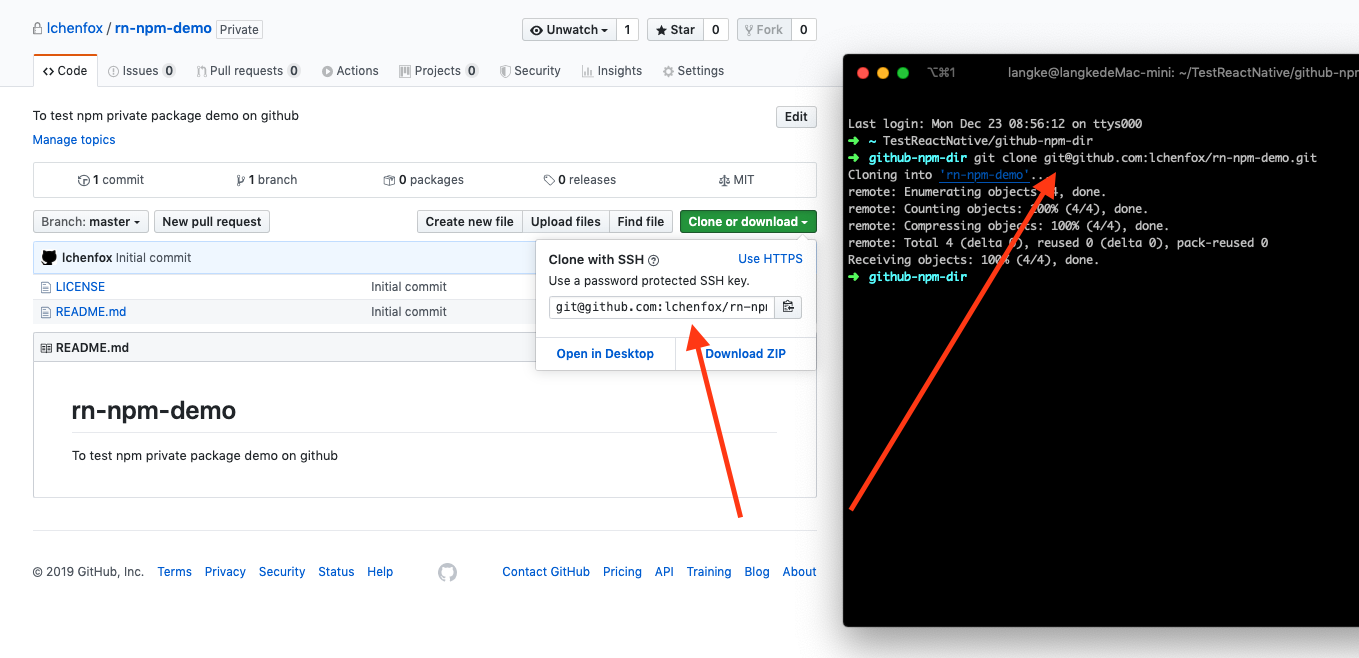Open rn-npm-demo repository title link
The width and height of the screenshot is (1359, 658).
(x=164, y=29)
